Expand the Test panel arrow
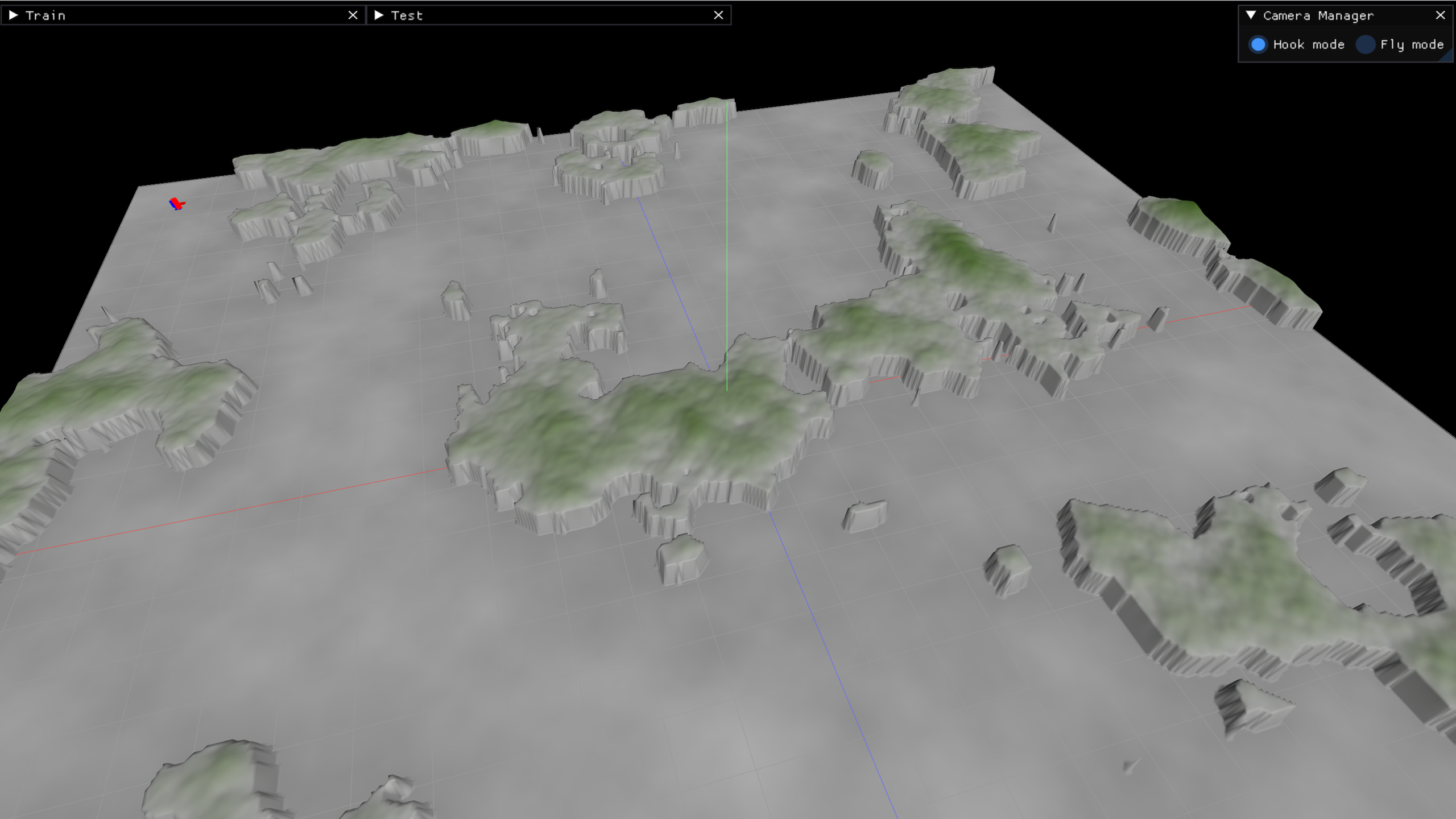The image size is (1456, 819). tap(379, 15)
